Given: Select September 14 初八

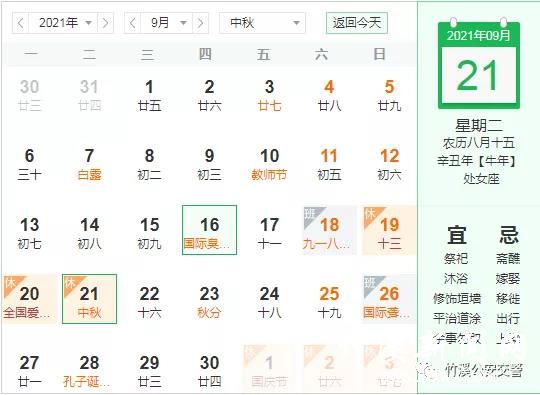Looking at the screenshot, I should click(90, 233).
